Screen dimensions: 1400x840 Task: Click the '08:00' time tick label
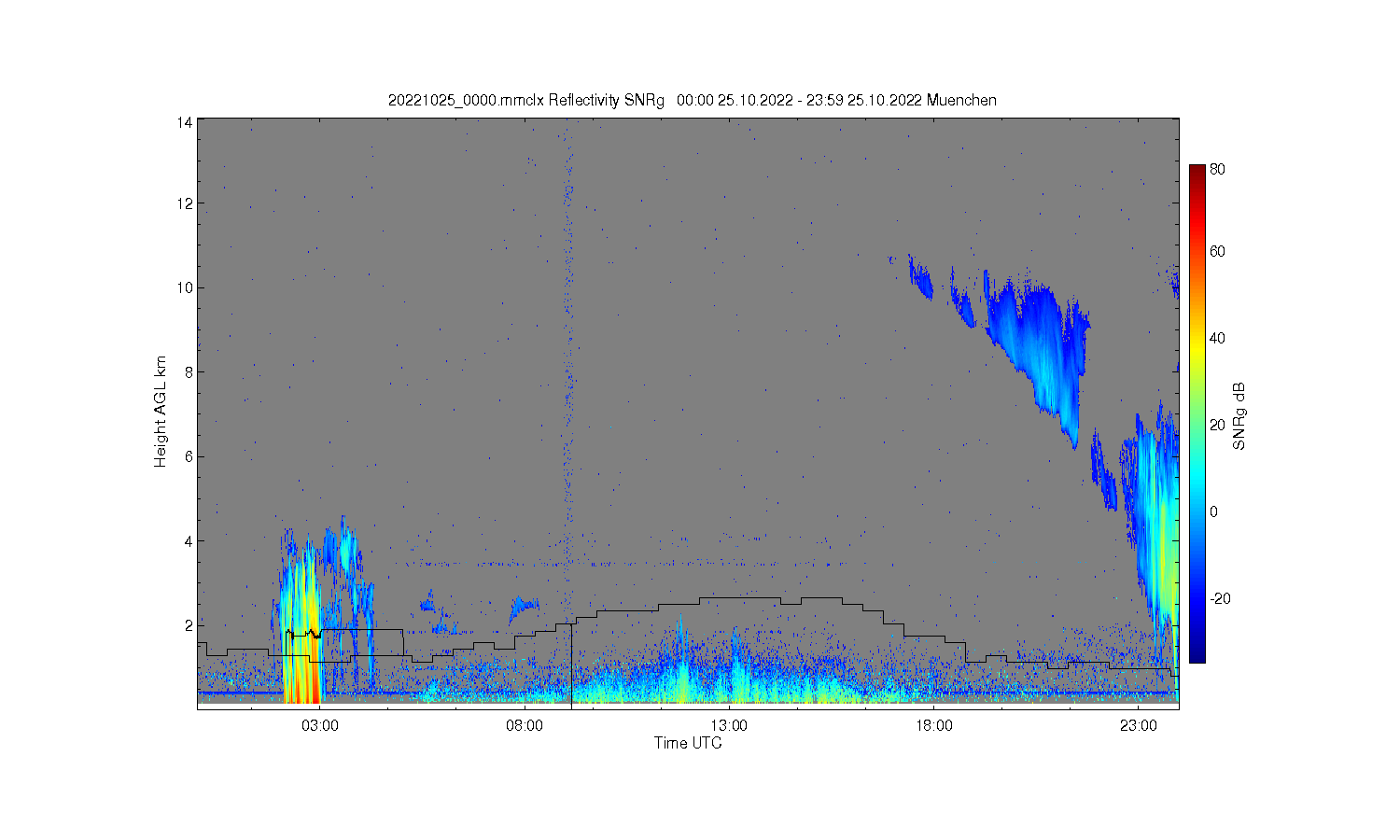pos(525,726)
